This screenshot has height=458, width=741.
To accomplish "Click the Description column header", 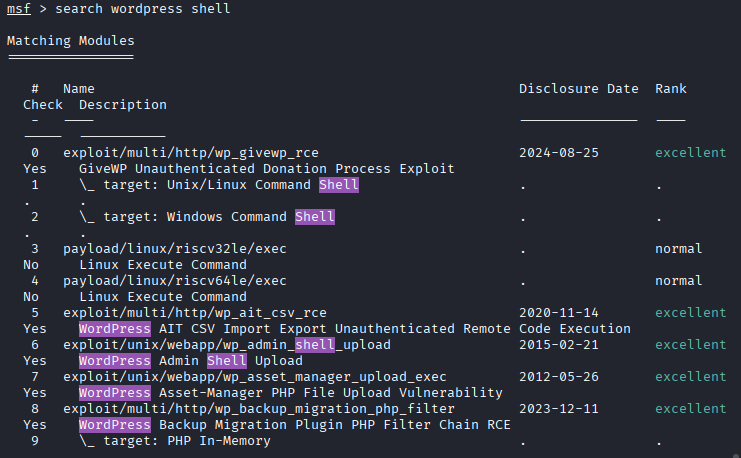I will point(122,105).
